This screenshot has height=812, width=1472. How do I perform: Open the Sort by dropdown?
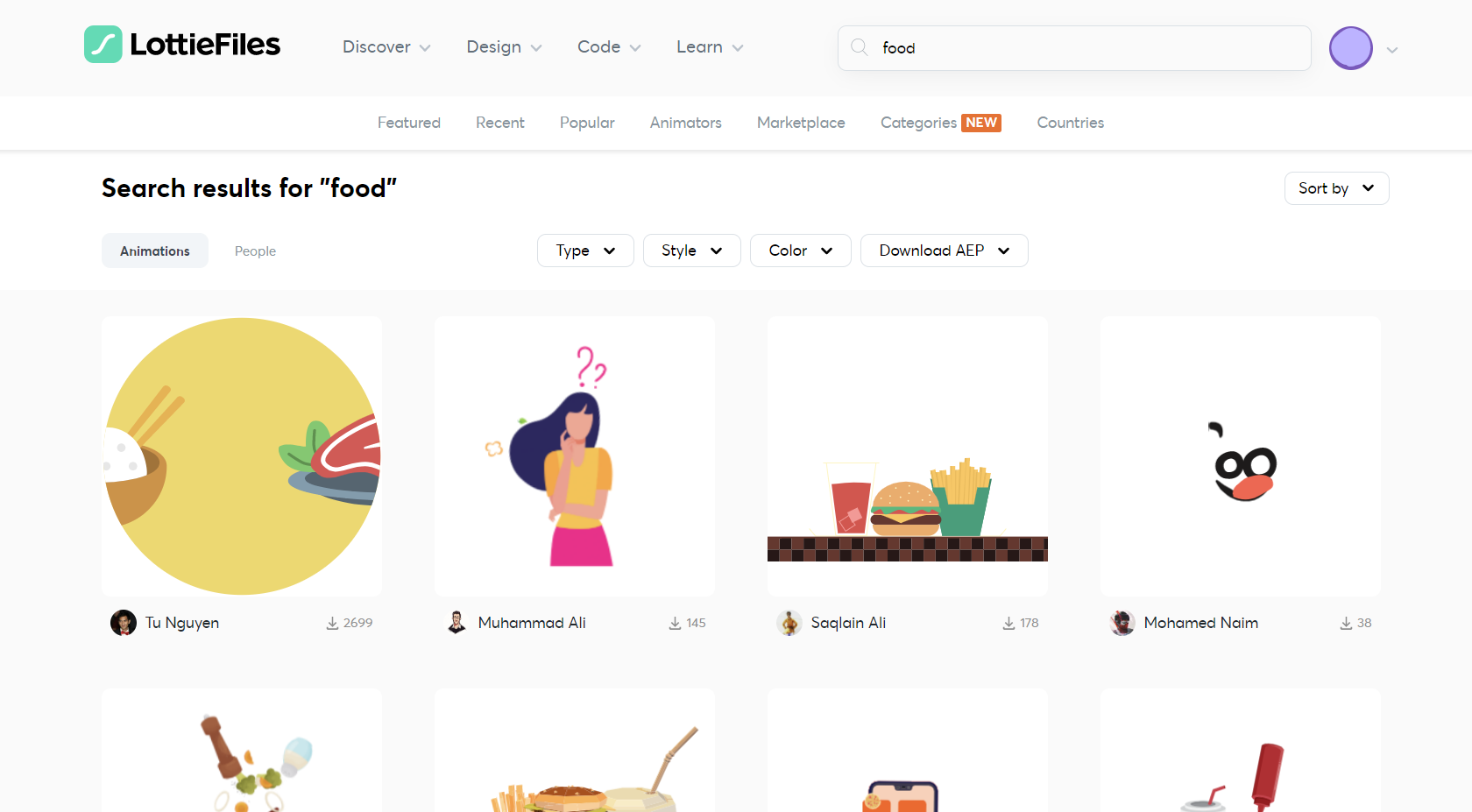click(1337, 188)
